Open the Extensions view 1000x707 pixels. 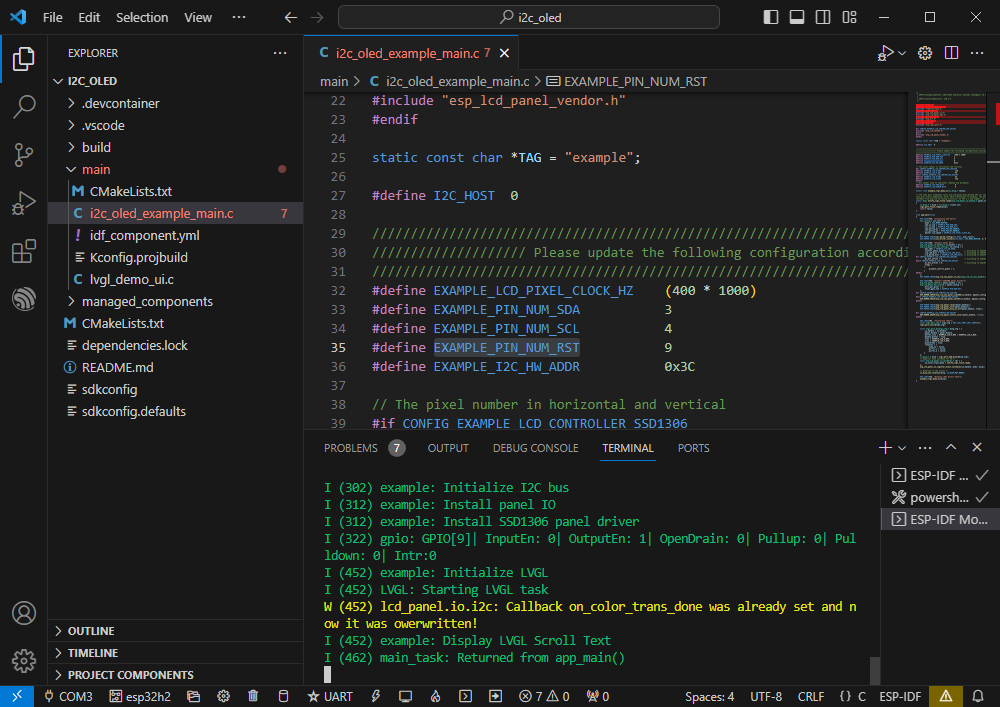24,251
